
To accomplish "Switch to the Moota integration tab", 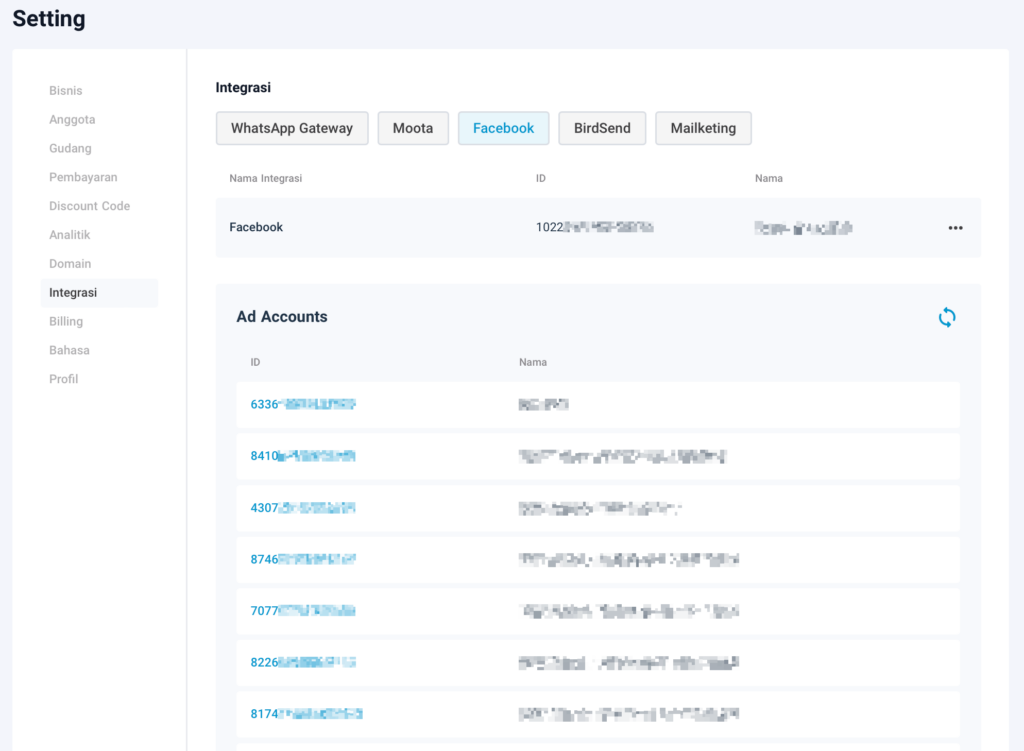I will click(x=413, y=128).
